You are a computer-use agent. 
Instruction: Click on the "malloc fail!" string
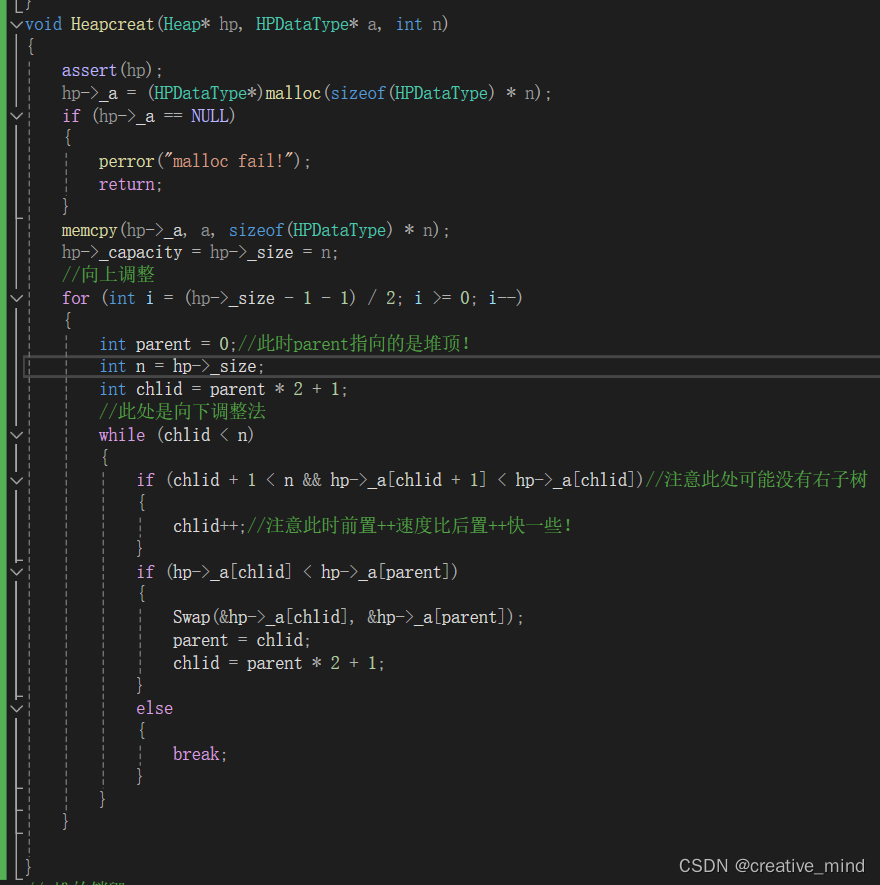click(231, 161)
